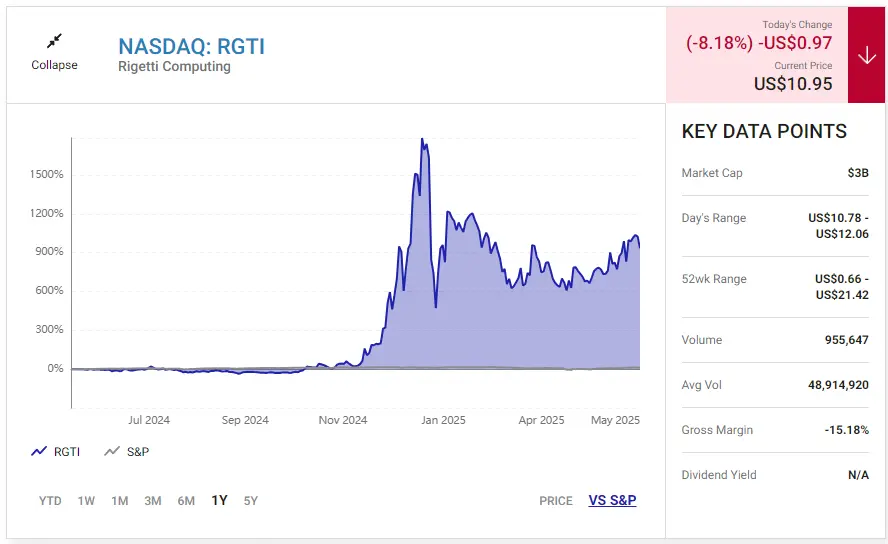Click the KEY DATA POINTS heading
Viewport: 888px width, 544px height.
point(764,131)
